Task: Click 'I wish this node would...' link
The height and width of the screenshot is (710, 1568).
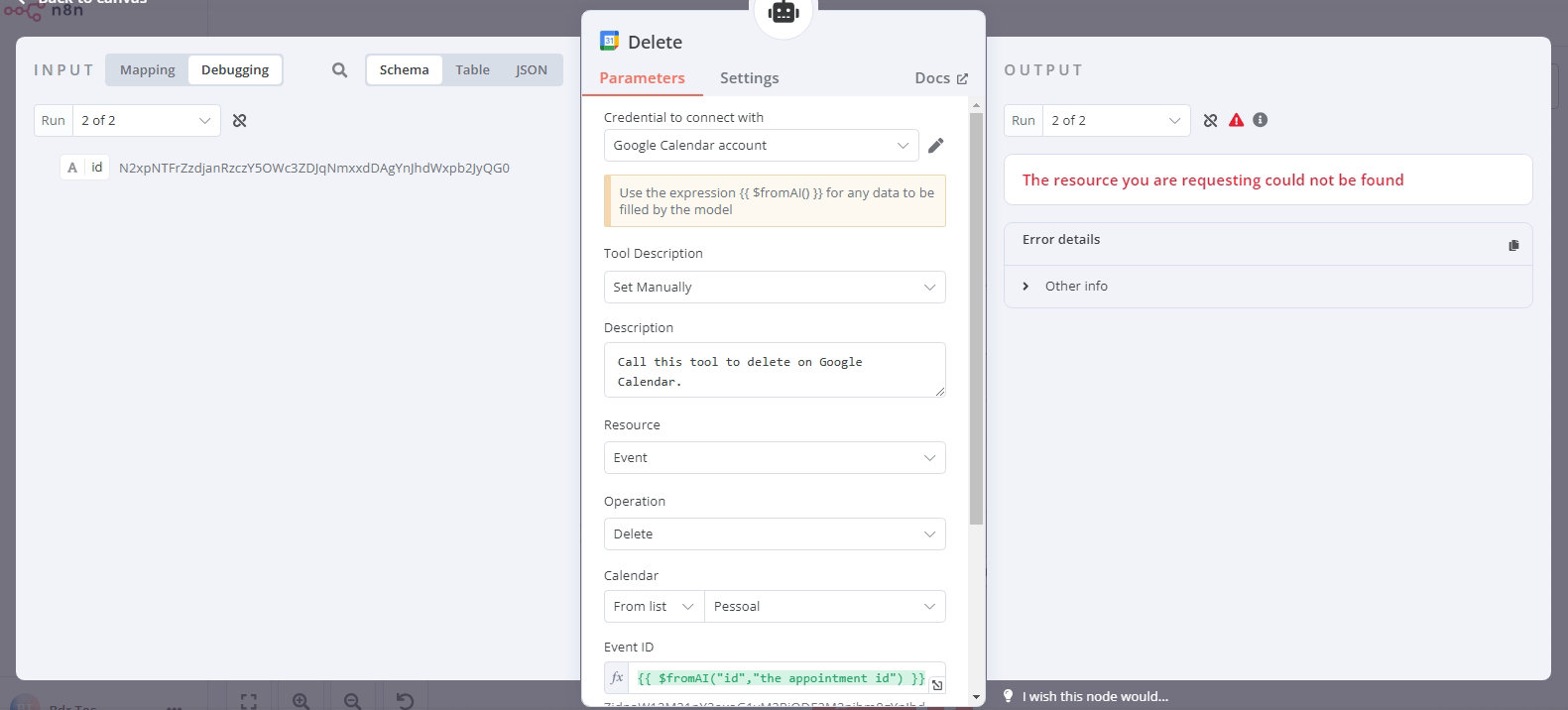Action: point(1095,696)
